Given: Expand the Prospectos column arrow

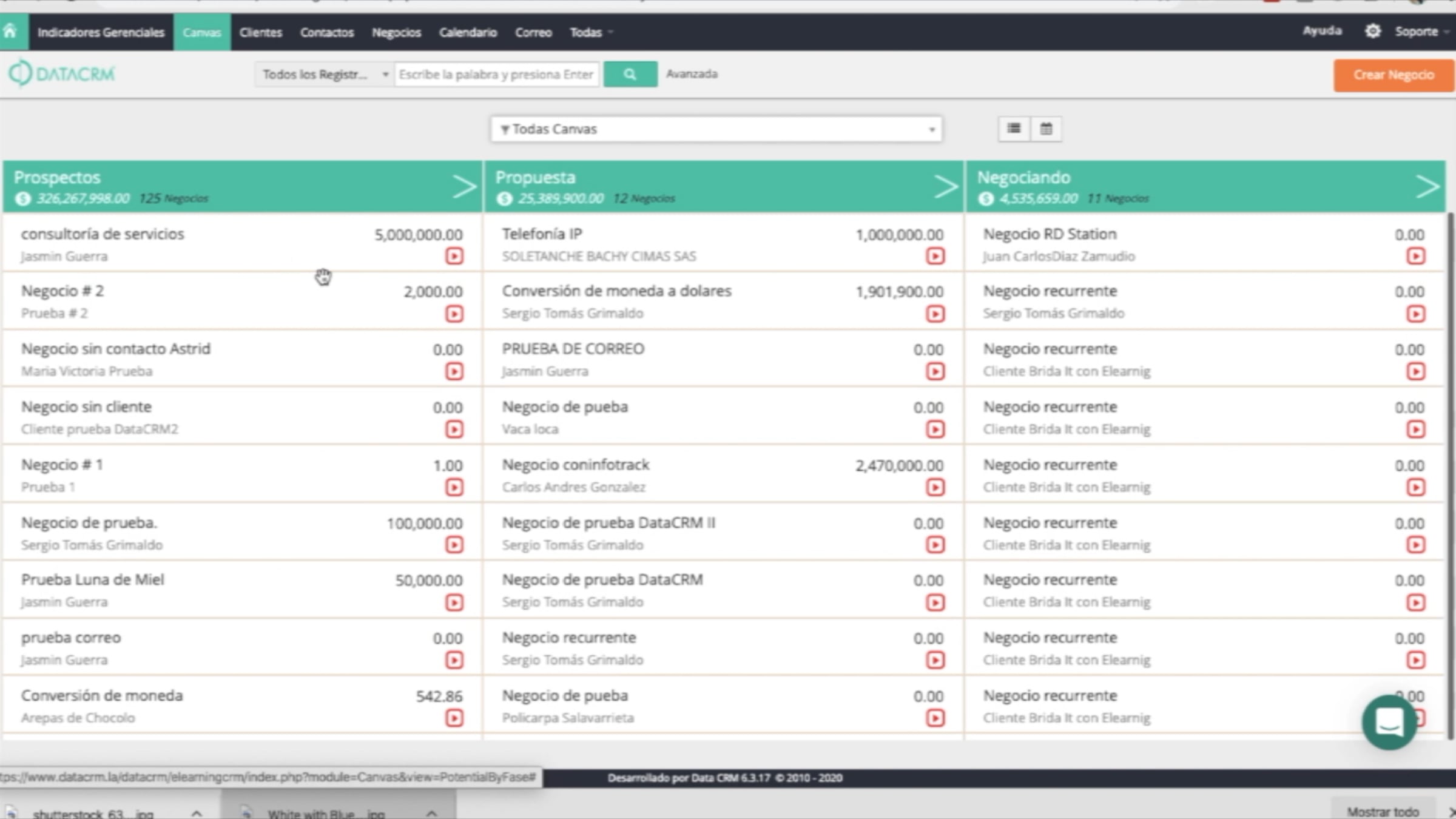Looking at the screenshot, I should 465,186.
